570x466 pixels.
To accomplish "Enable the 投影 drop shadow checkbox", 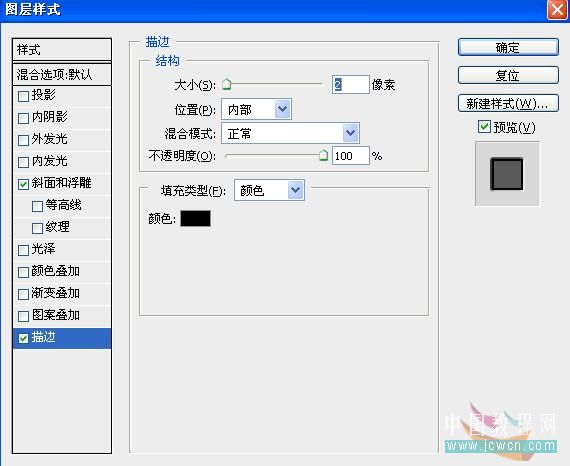I will point(24,96).
